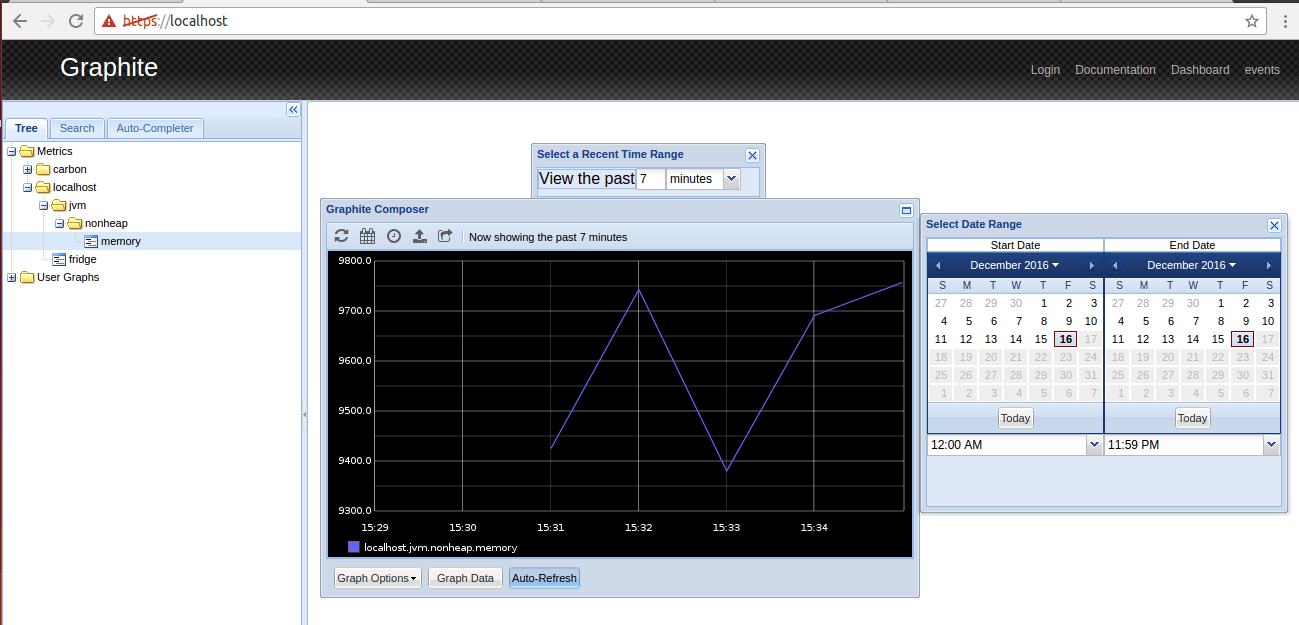Open the Dashboard link in header
1299x625 pixels.
click(1200, 70)
